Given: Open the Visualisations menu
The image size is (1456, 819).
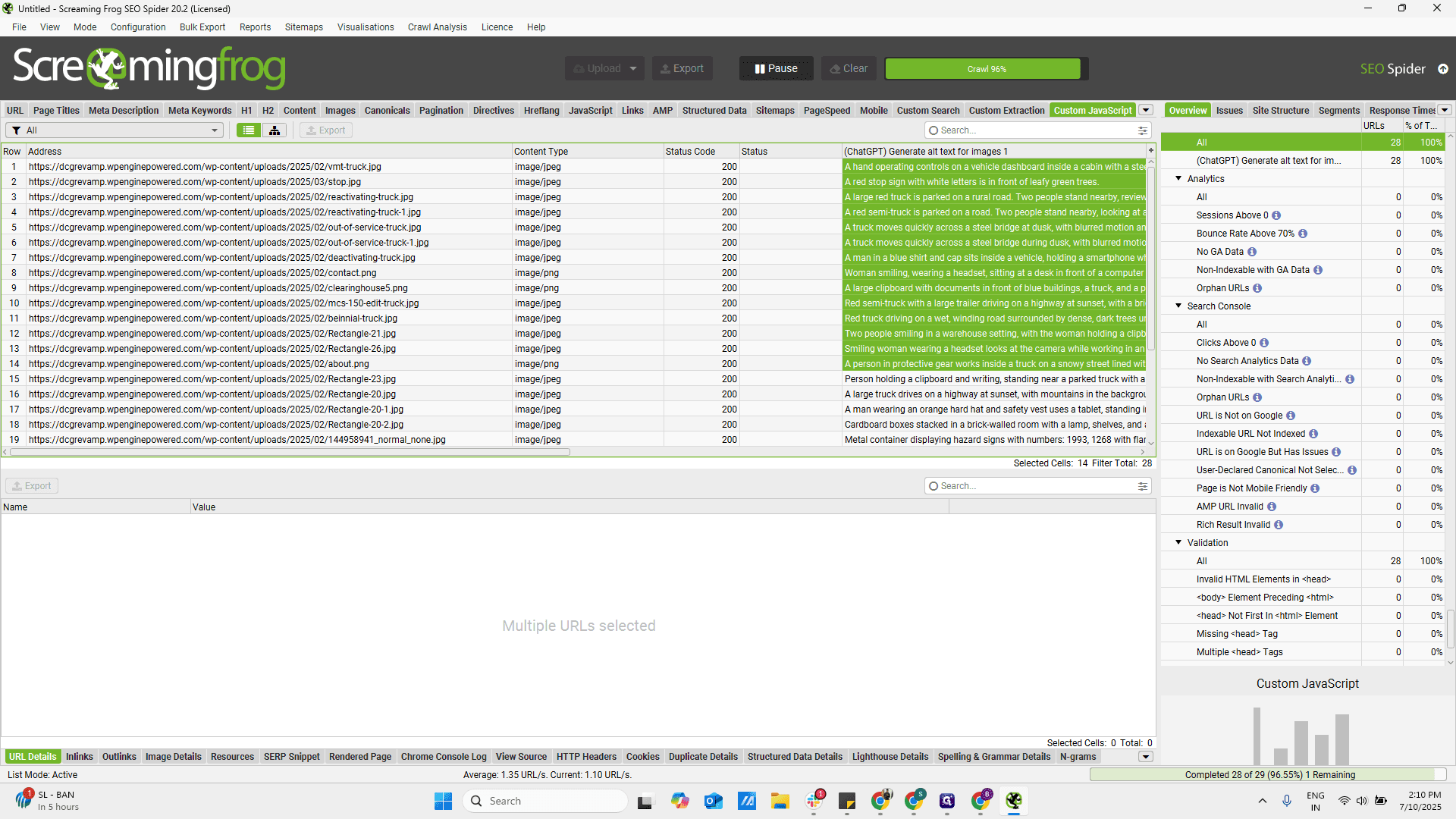Looking at the screenshot, I should click(366, 27).
